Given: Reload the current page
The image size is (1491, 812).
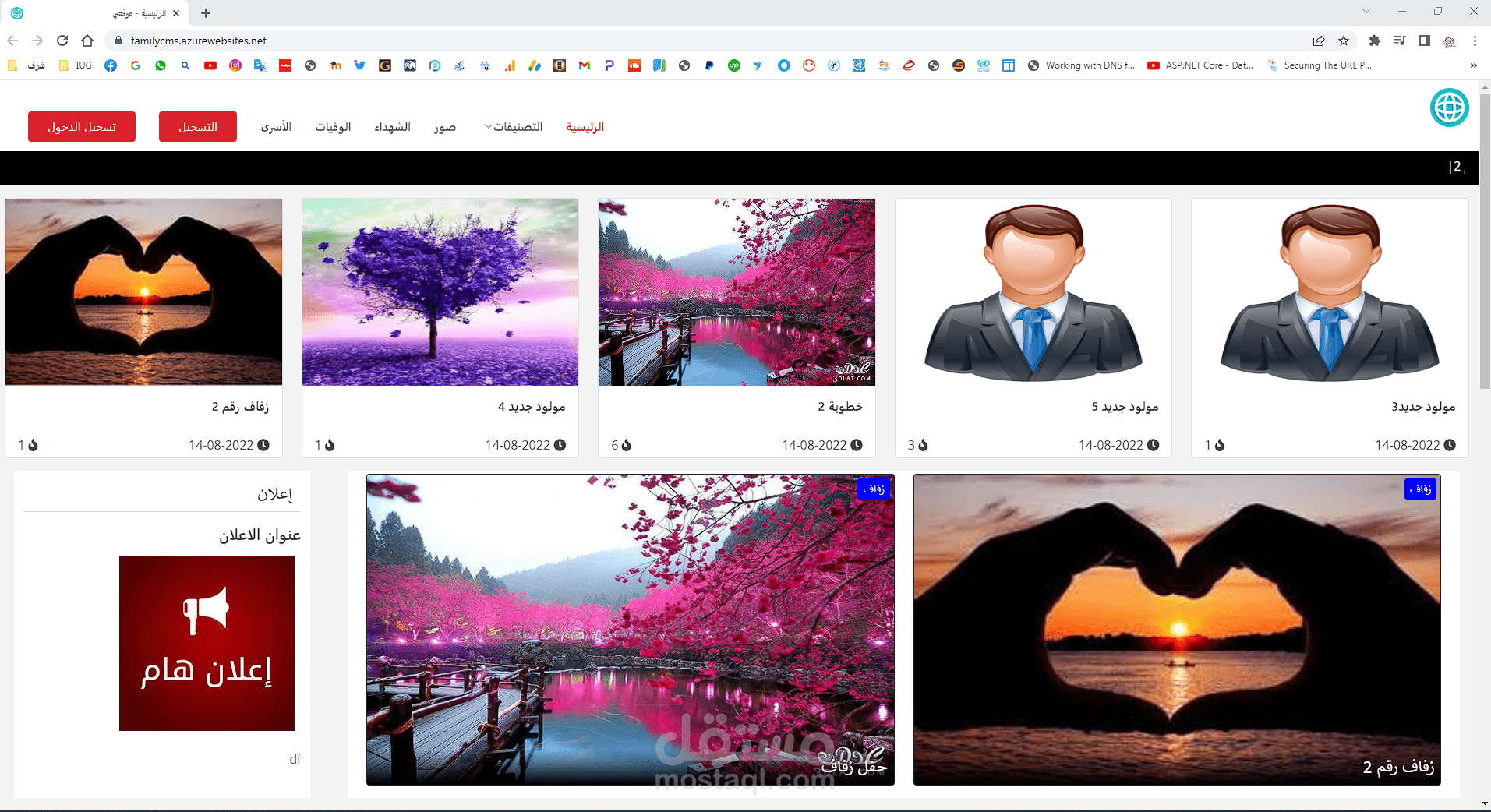Looking at the screenshot, I should coord(62,41).
